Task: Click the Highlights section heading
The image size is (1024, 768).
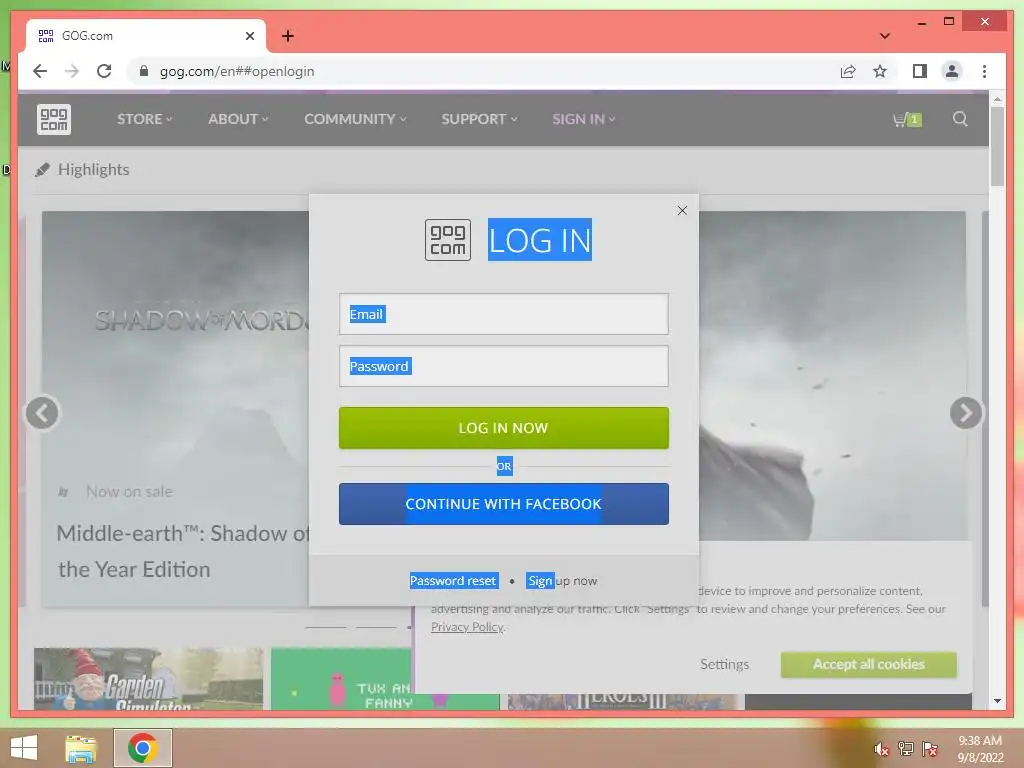Action: point(93,170)
